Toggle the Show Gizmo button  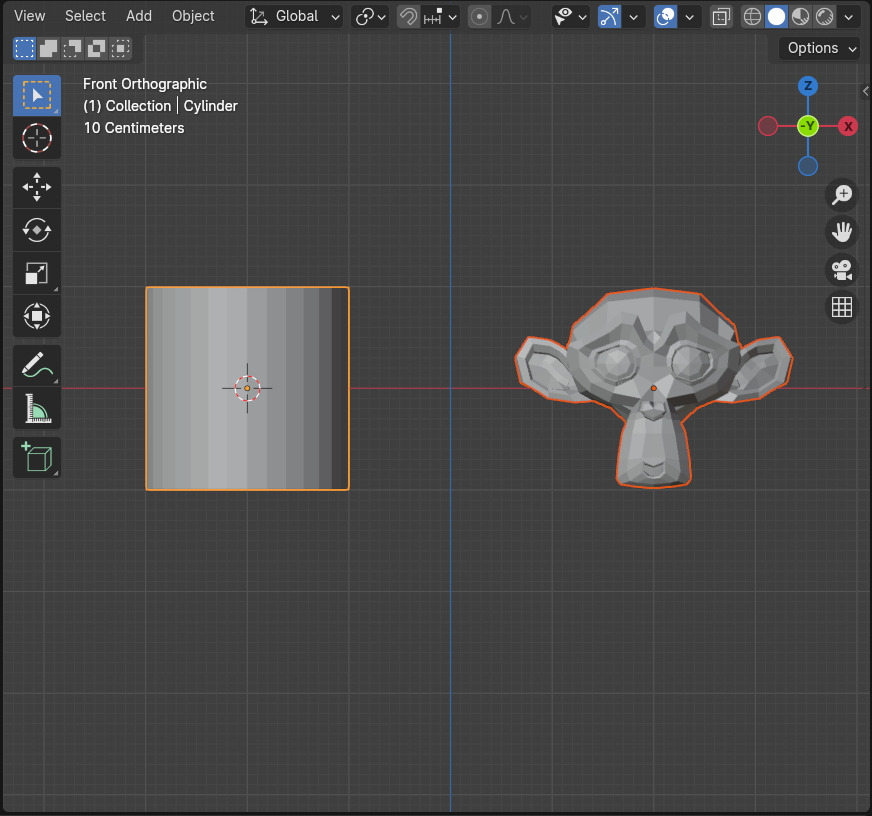pos(610,17)
